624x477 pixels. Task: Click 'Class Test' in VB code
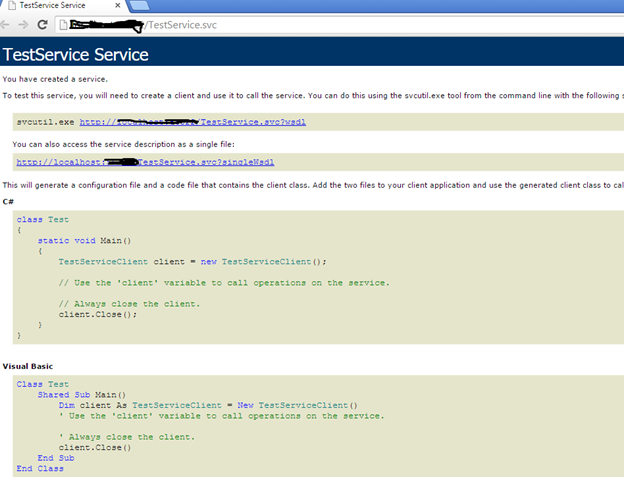click(43, 384)
